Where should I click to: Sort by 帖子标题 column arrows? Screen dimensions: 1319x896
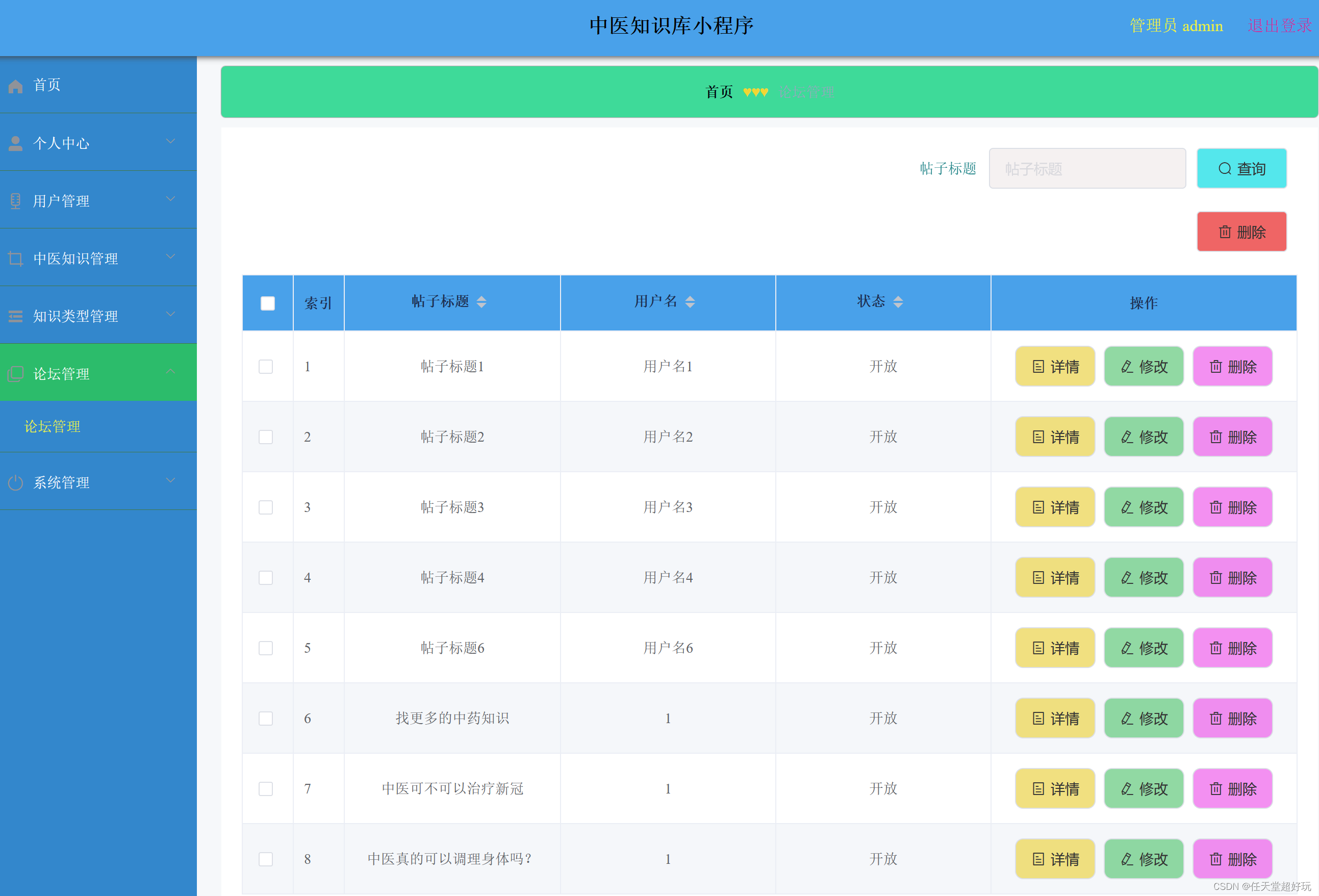[x=481, y=302]
